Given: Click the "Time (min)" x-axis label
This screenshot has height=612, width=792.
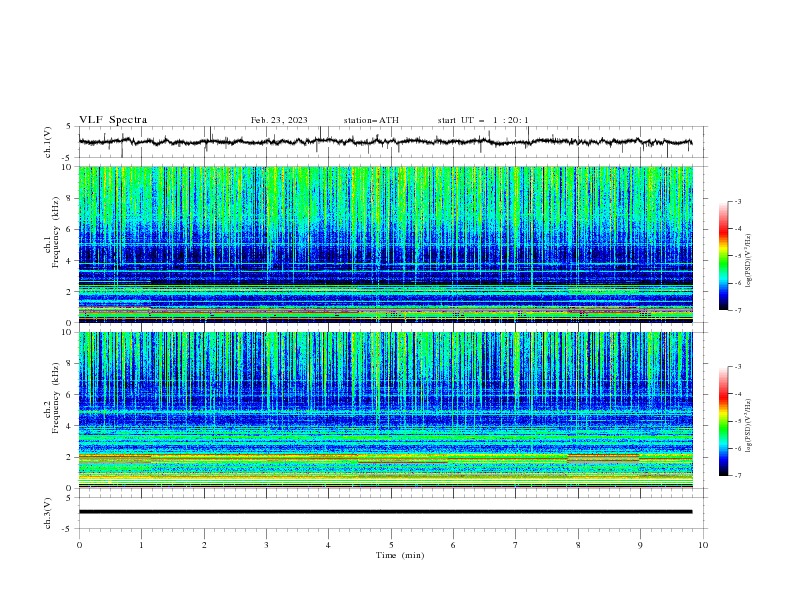Looking at the screenshot, I should coord(400,555).
